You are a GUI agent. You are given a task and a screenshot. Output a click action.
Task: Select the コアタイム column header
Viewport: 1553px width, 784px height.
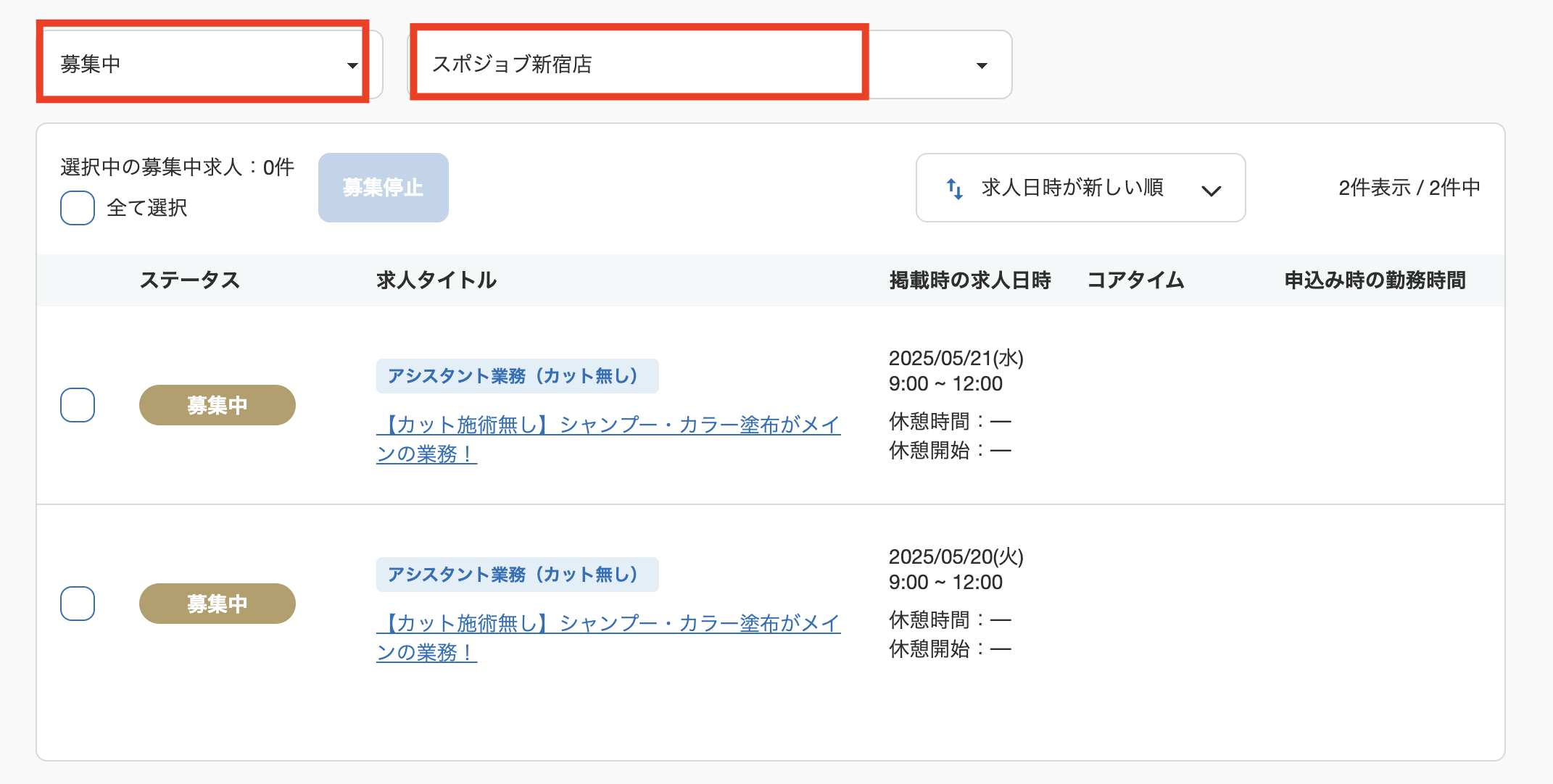1135,280
